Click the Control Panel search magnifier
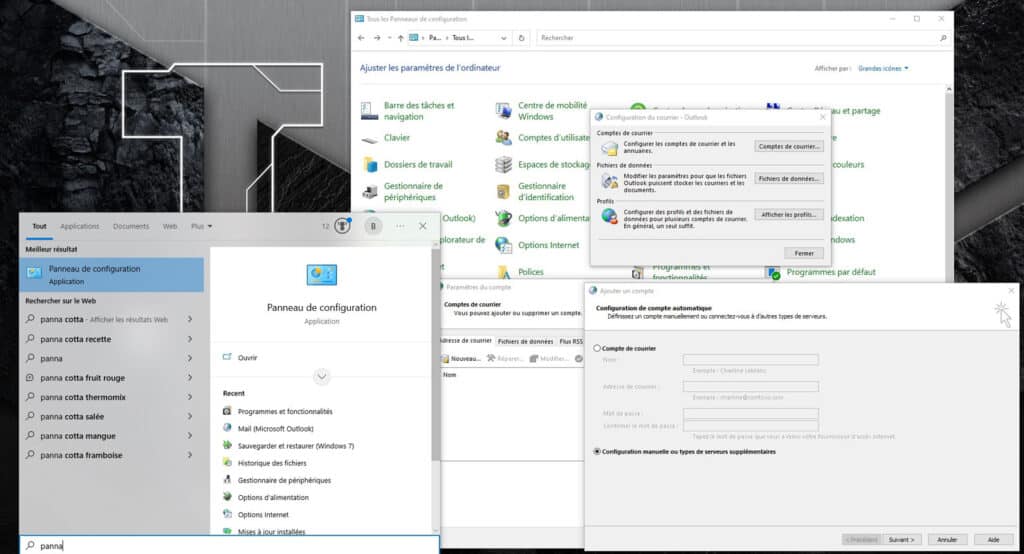 [943, 38]
